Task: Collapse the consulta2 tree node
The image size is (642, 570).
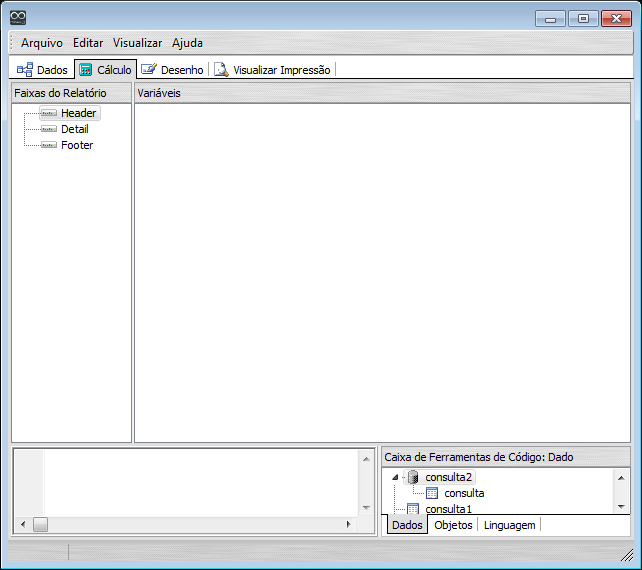Action: coord(397,477)
